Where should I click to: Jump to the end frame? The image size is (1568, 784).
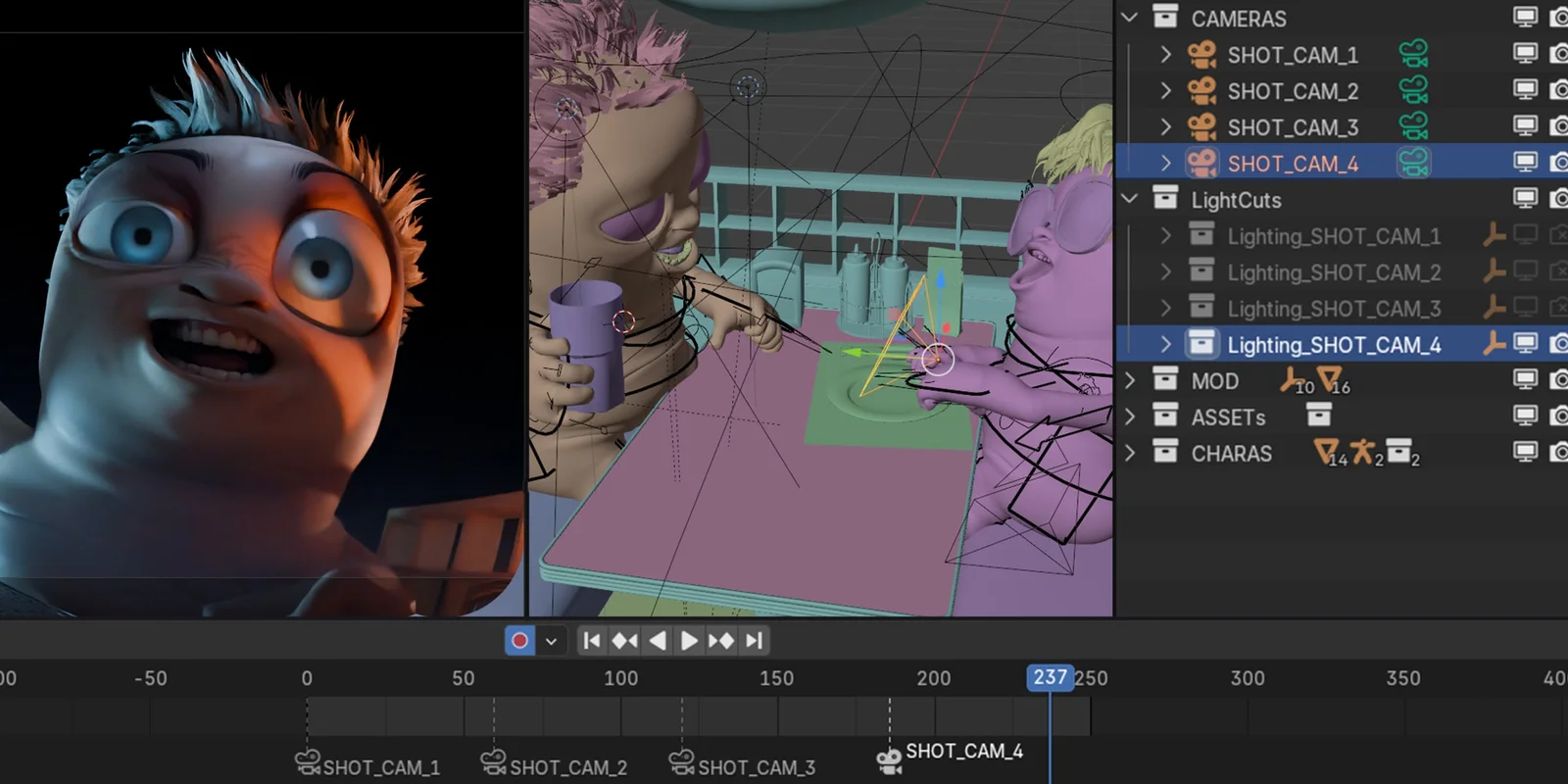[754, 641]
